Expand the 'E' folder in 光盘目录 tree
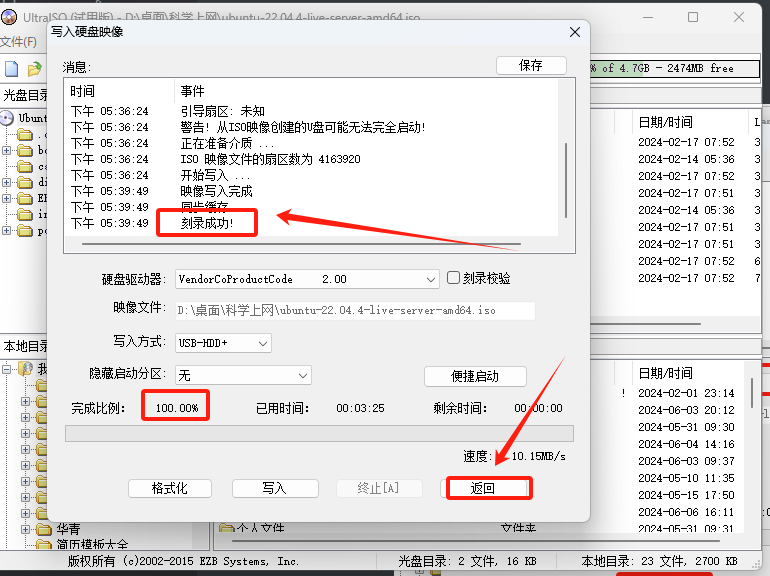Screen dimensions: 770x576 coord(6,198)
